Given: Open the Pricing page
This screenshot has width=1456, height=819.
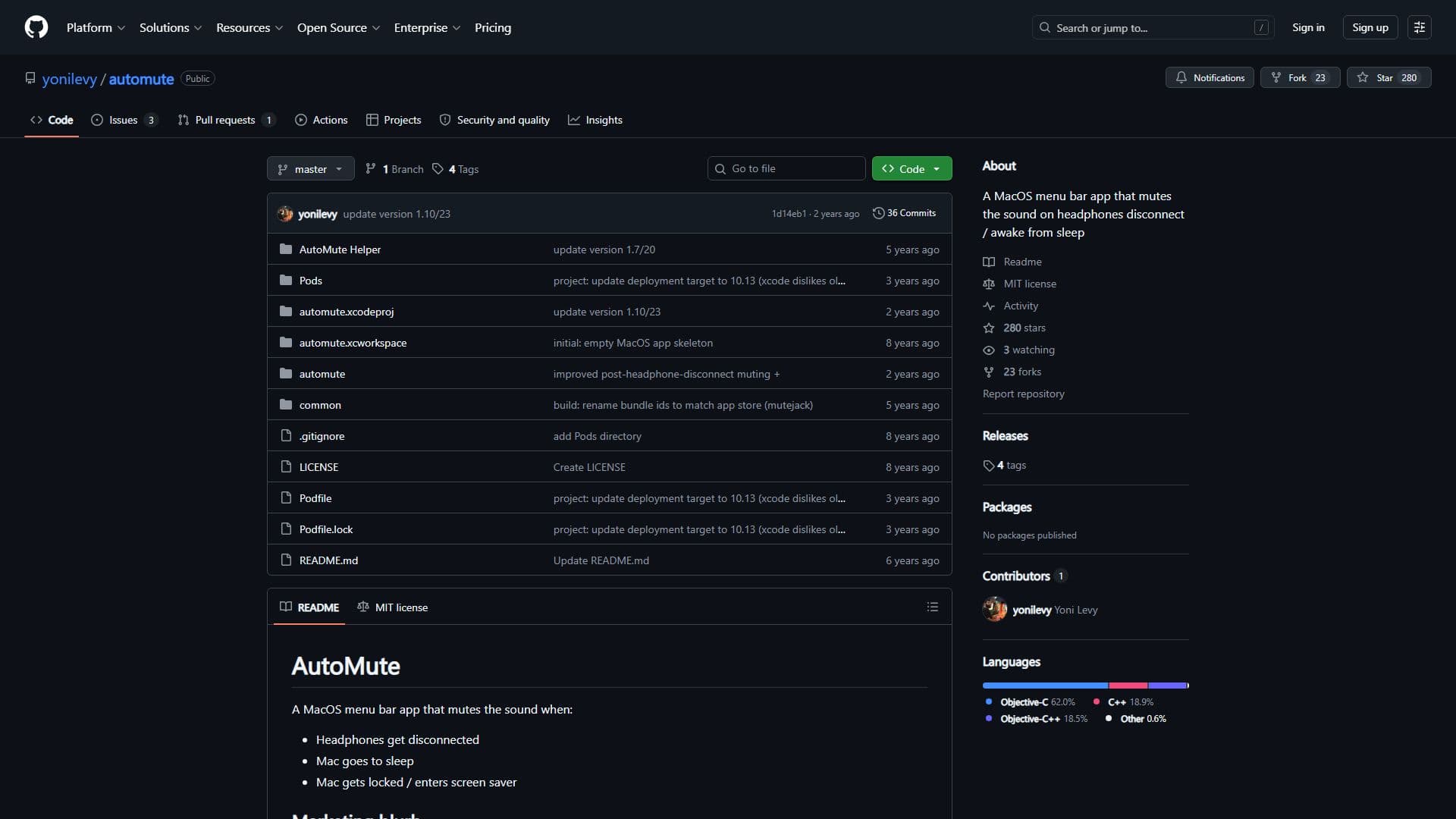Looking at the screenshot, I should coord(493,27).
